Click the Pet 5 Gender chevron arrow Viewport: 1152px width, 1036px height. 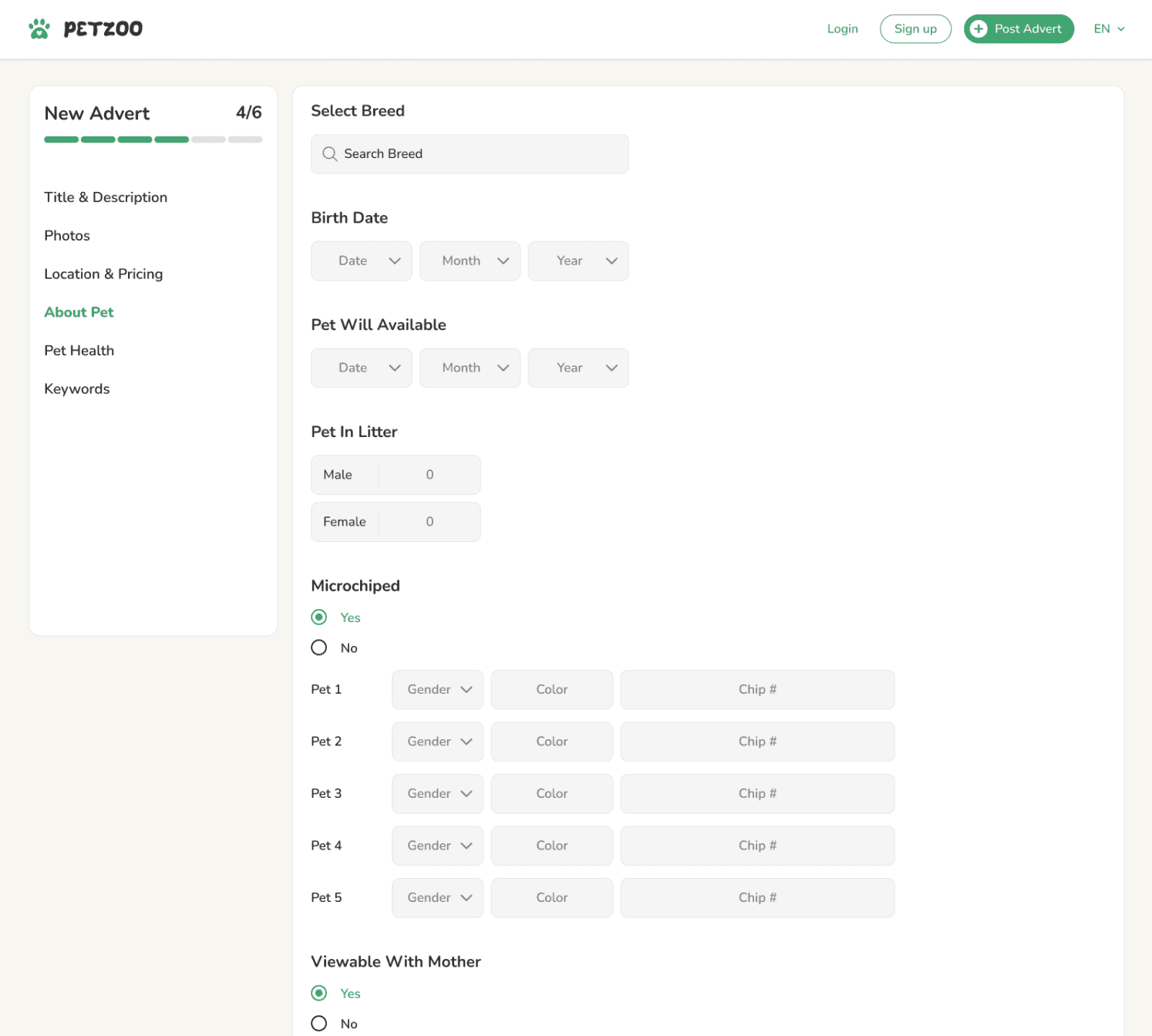coord(466,898)
